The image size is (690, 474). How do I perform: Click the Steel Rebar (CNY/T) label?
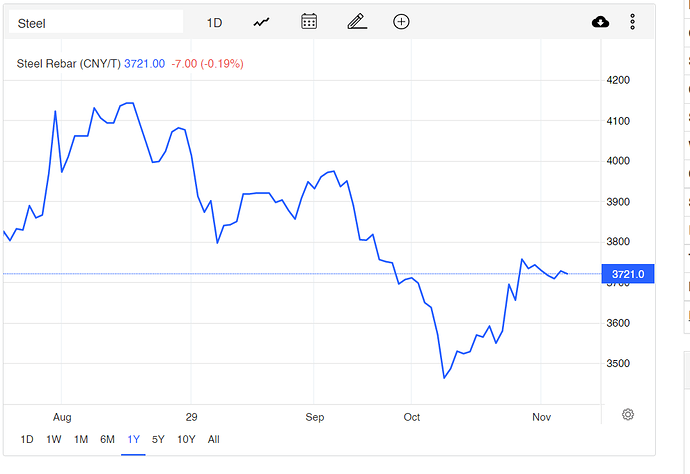point(69,64)
